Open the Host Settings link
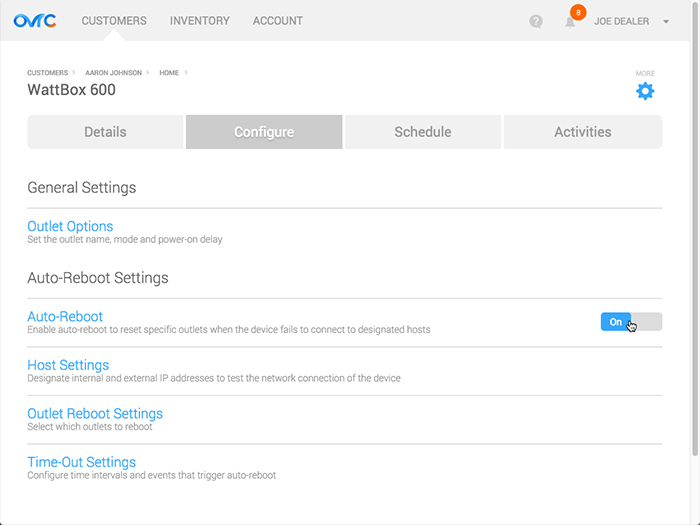The height and width of the screenshot is (525, 700). (x=68, y=365)
